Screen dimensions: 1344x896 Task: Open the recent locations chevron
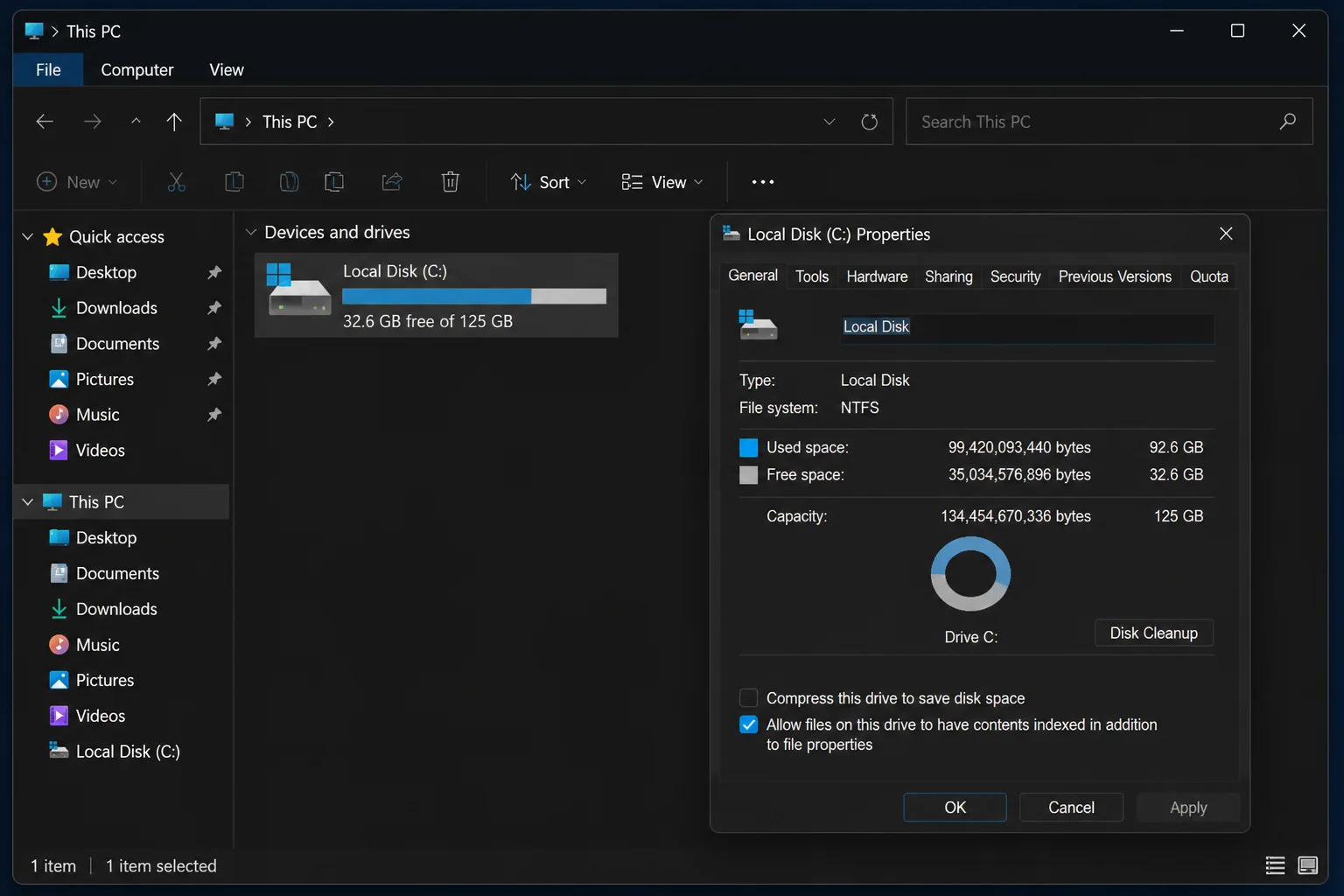pyautogui.click(x=136, y=122)
